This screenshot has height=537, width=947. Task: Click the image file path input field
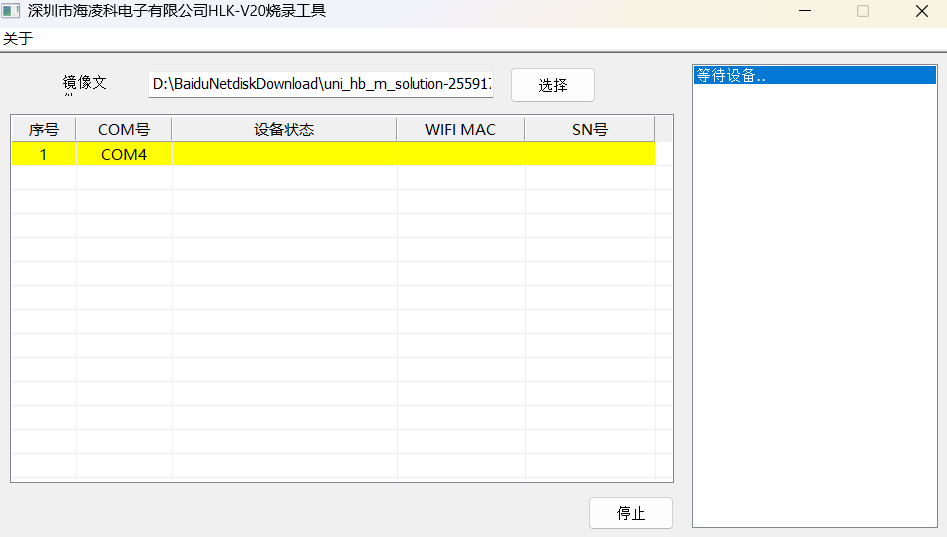(321, 85)
